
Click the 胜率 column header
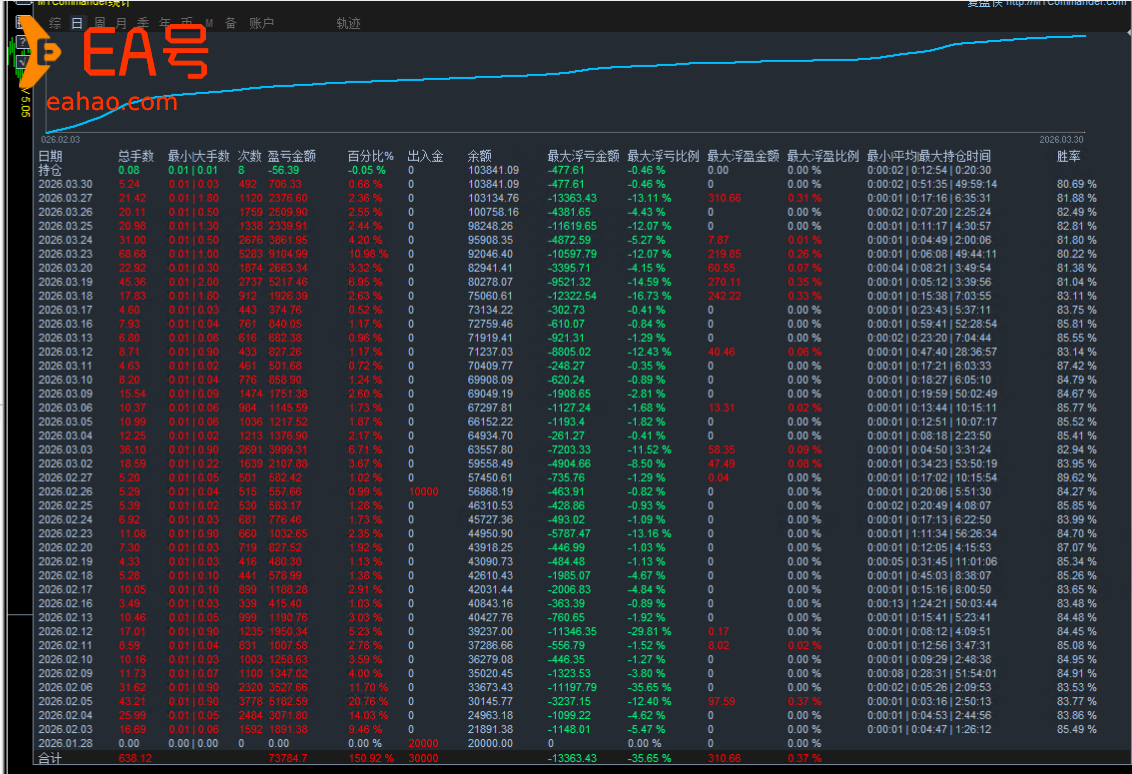(x=1068, y=156)
